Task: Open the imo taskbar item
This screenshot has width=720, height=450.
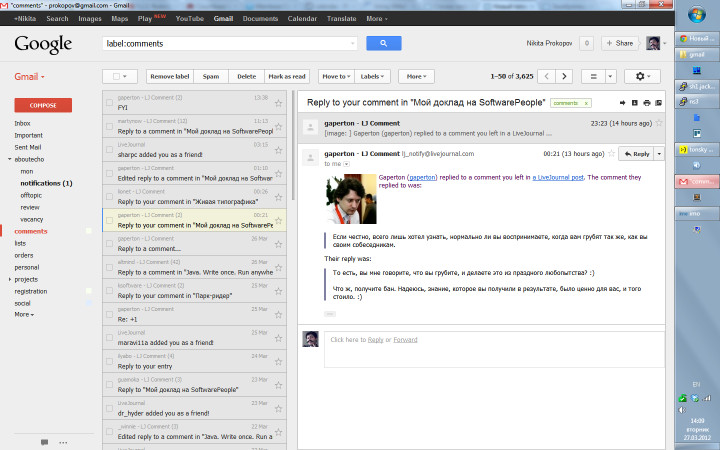Action: tap(697, 213)
